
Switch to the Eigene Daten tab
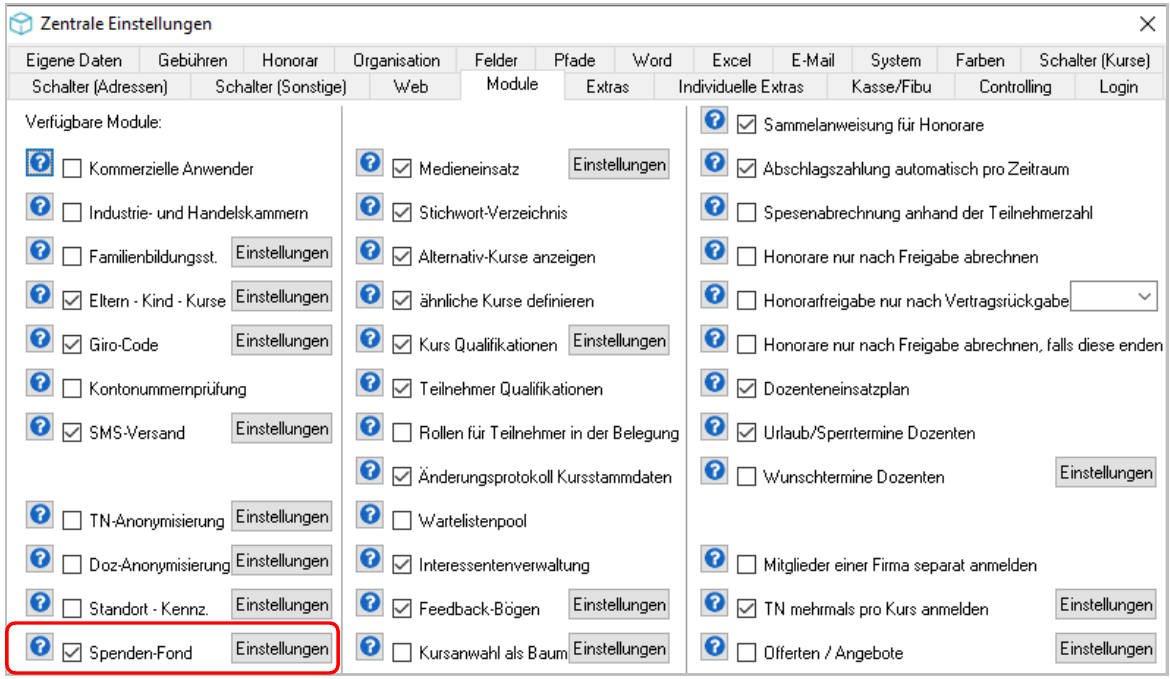(x=73, y=60)
